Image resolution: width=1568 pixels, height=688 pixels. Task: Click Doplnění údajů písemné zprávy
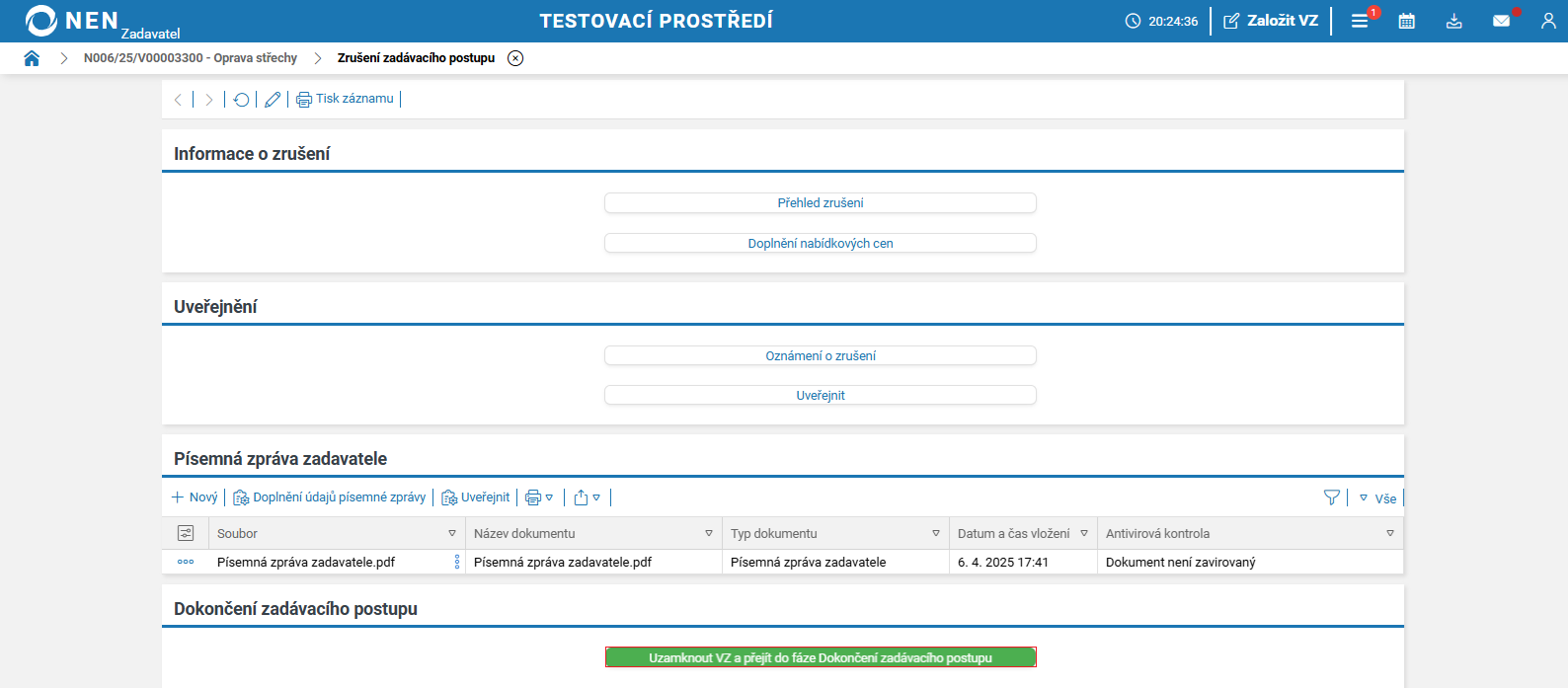(x=330, y=497)
